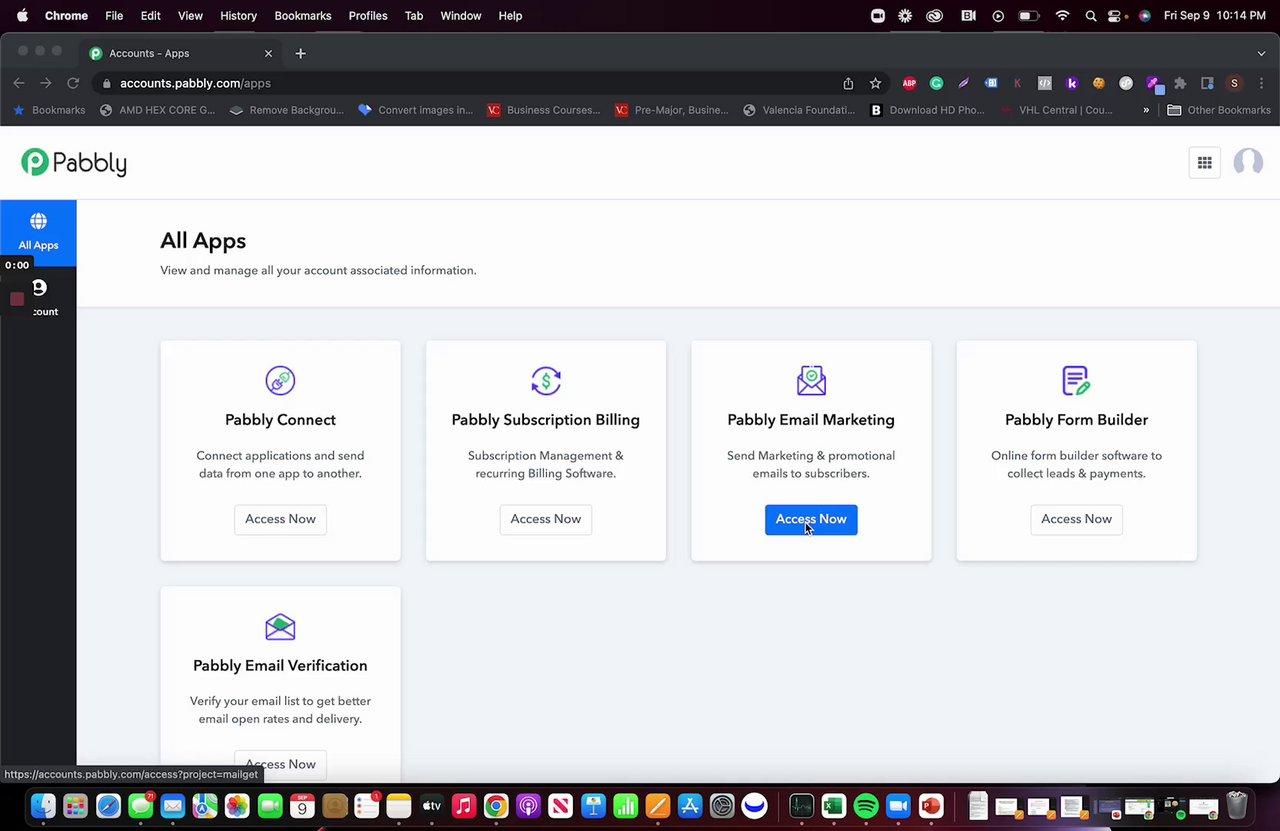Click the Pabbly Connect card icon
The image size is (1280, 831).
pos(280,380)
